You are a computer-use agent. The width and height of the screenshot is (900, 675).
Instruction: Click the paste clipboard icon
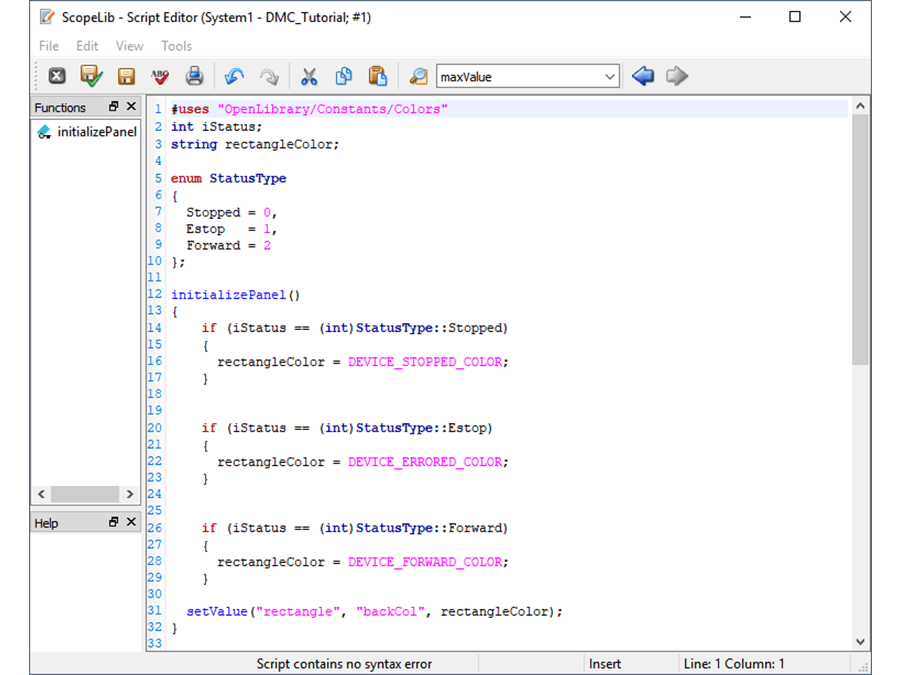(x=378, y=76)
